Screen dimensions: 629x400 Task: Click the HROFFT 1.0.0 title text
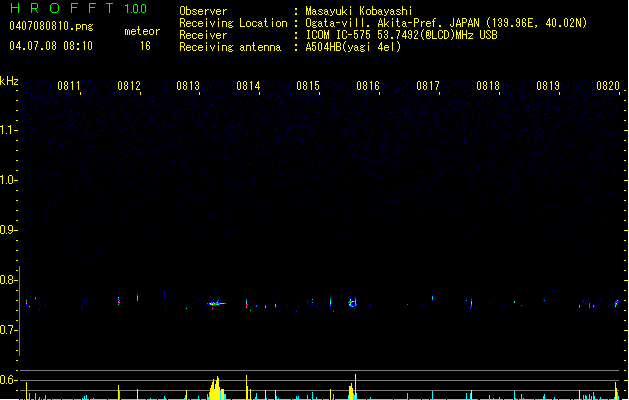[x=79, y=8]
